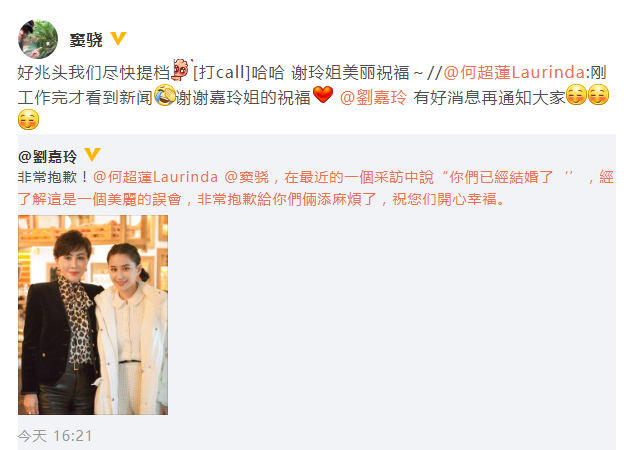Click the laughing-crying emoji after 新闻
The image size is (629, 450).
coord(165,95)
